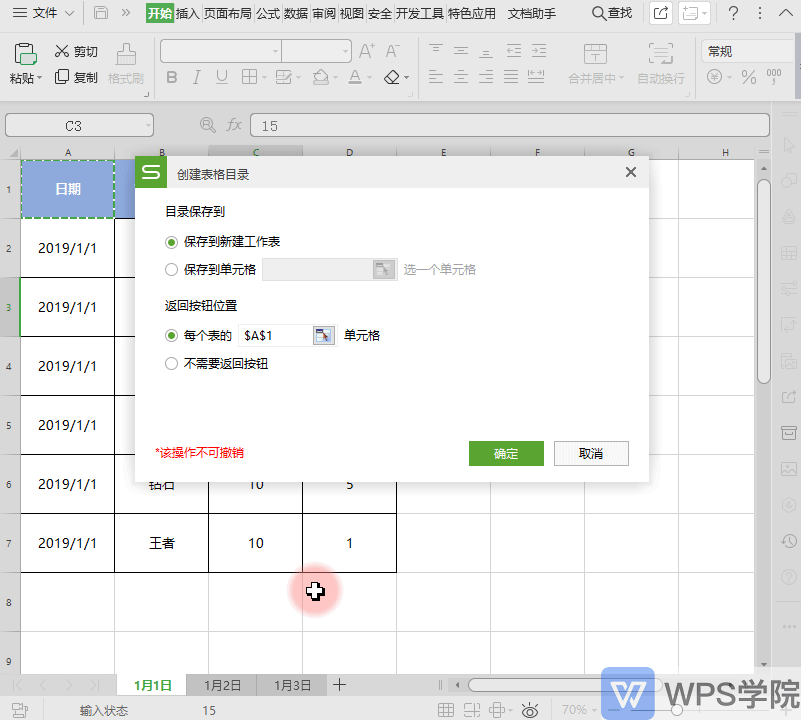
Task: Open the 1月2日 sheet tab
Action: coord(222,685)
